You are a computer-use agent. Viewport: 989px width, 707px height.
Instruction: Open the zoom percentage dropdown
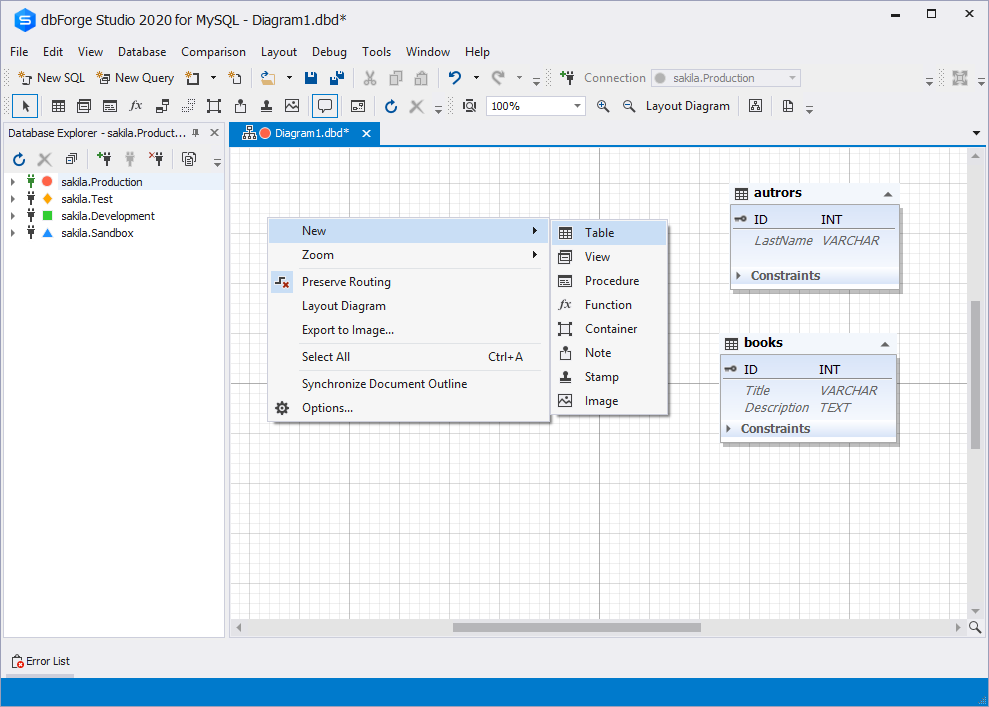pyautogui.click(x=576, y=105)
